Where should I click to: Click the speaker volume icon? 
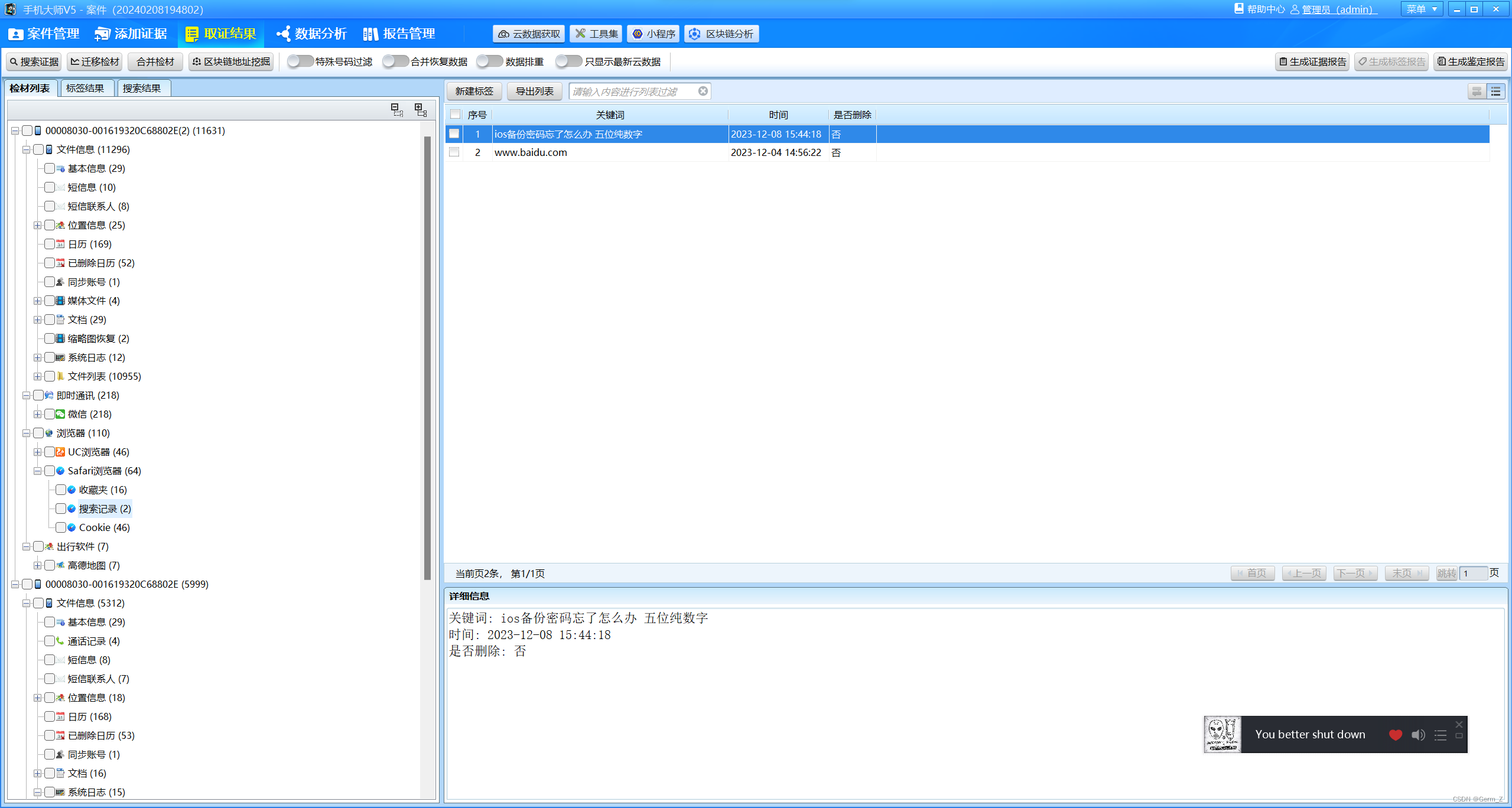tap(1418, 735)
